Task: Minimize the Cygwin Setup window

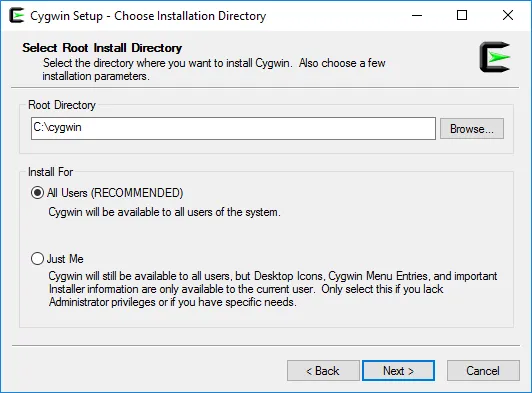Action: click(417, 15)
